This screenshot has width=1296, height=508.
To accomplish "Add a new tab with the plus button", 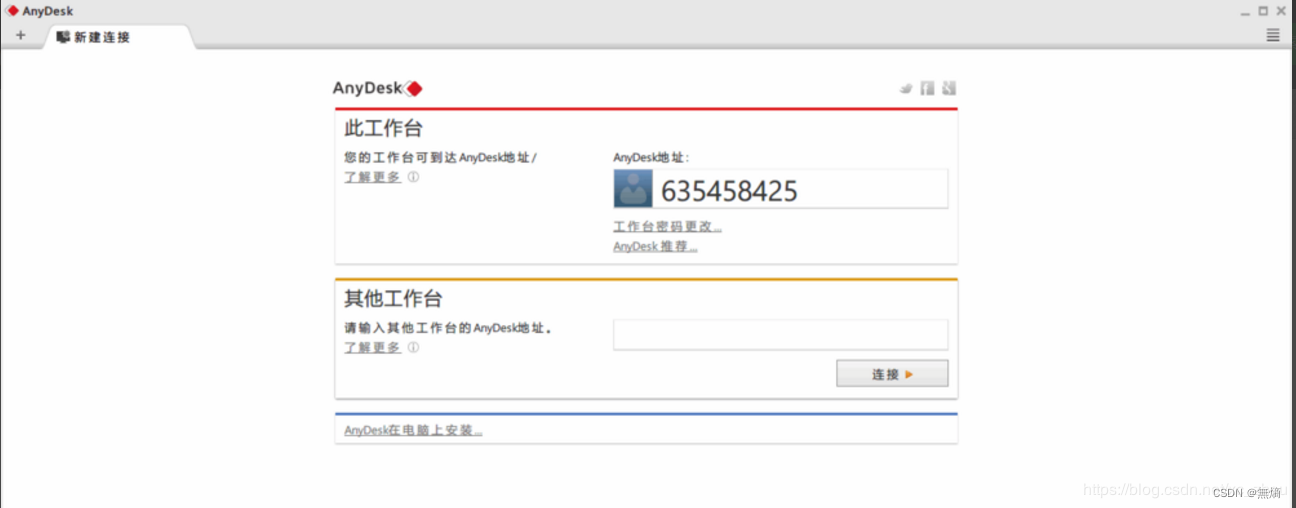I will (x=20, y=35).
